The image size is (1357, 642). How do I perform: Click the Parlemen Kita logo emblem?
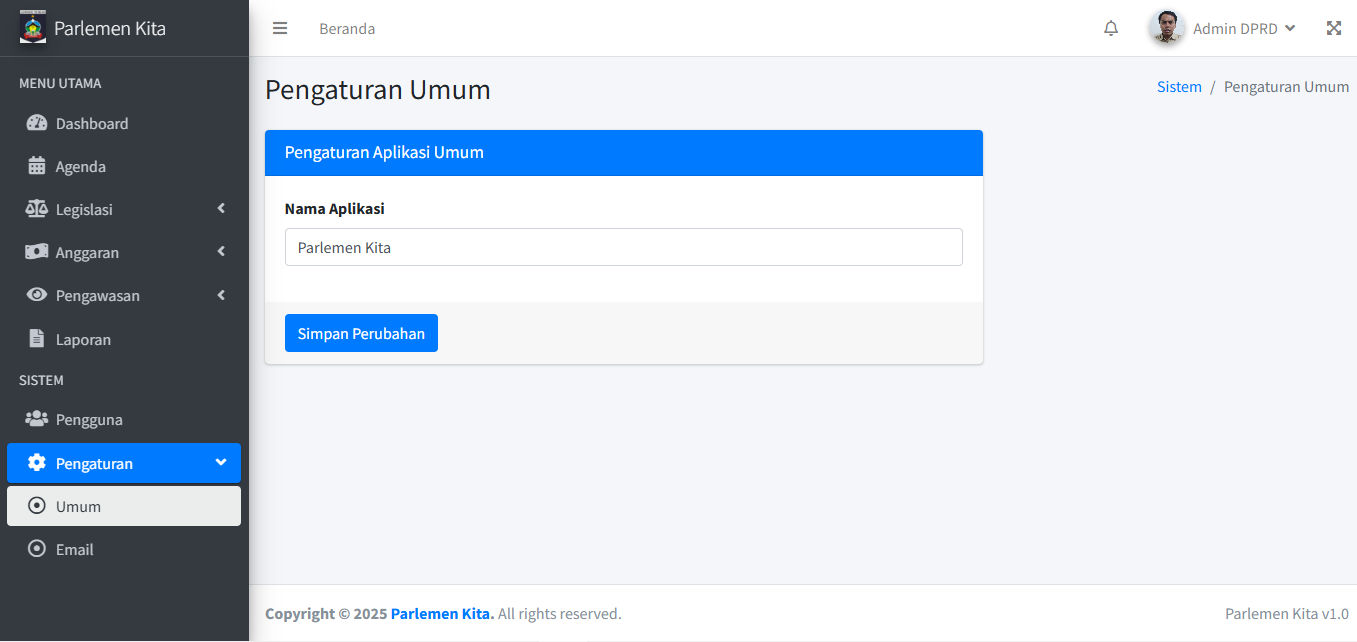[x=33, y=27]
